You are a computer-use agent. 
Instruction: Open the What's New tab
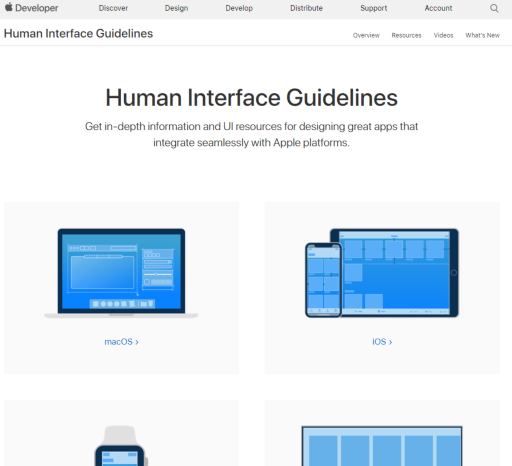pos(482,35)
